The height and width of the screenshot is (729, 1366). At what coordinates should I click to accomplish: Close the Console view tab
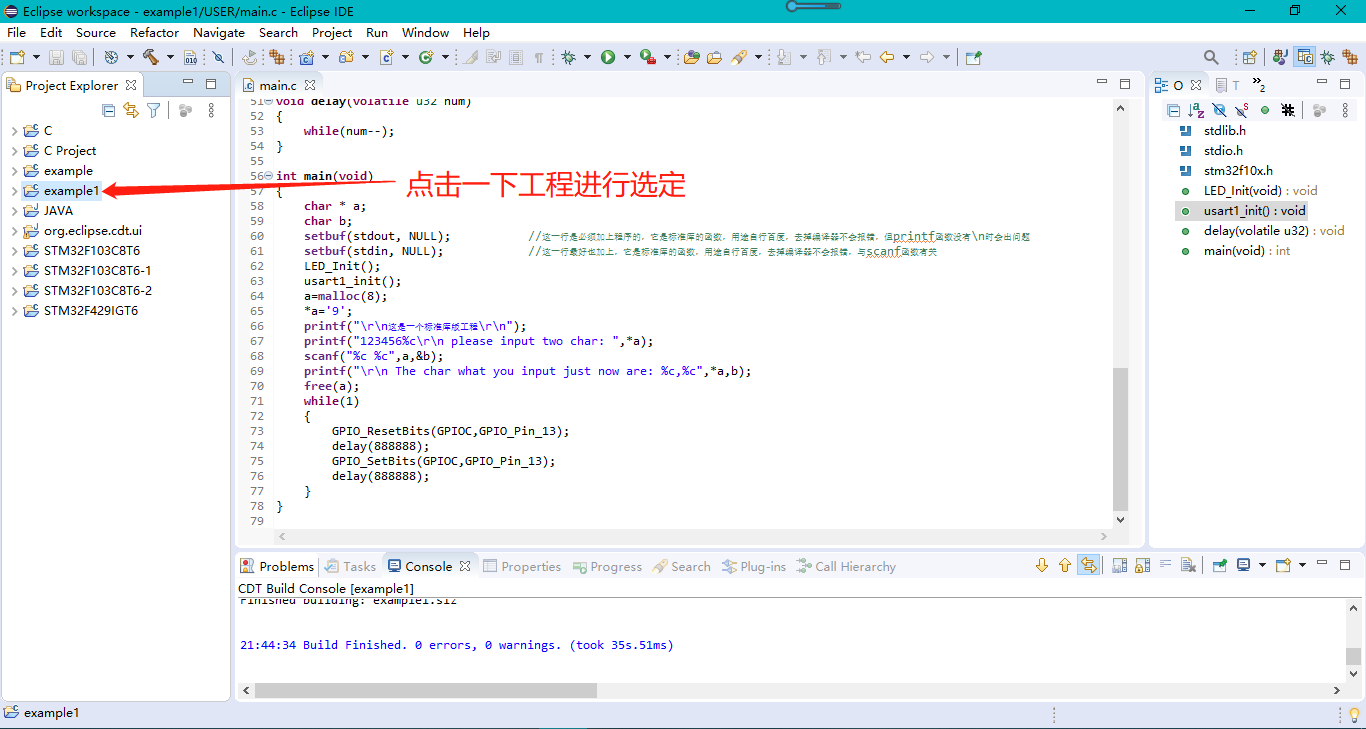pyautogui.click(x=465, y=566)
